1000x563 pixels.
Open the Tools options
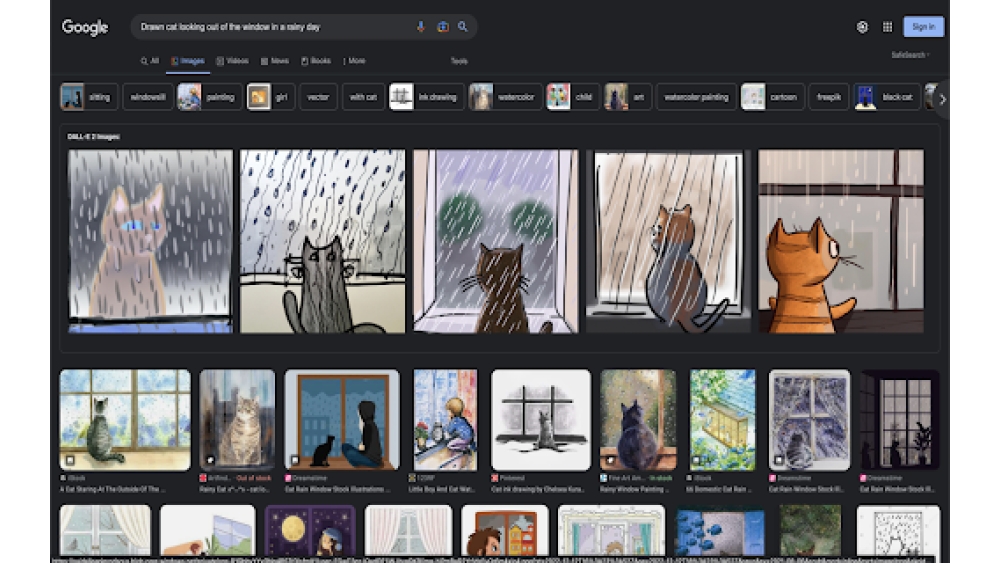tap(459, 61)
